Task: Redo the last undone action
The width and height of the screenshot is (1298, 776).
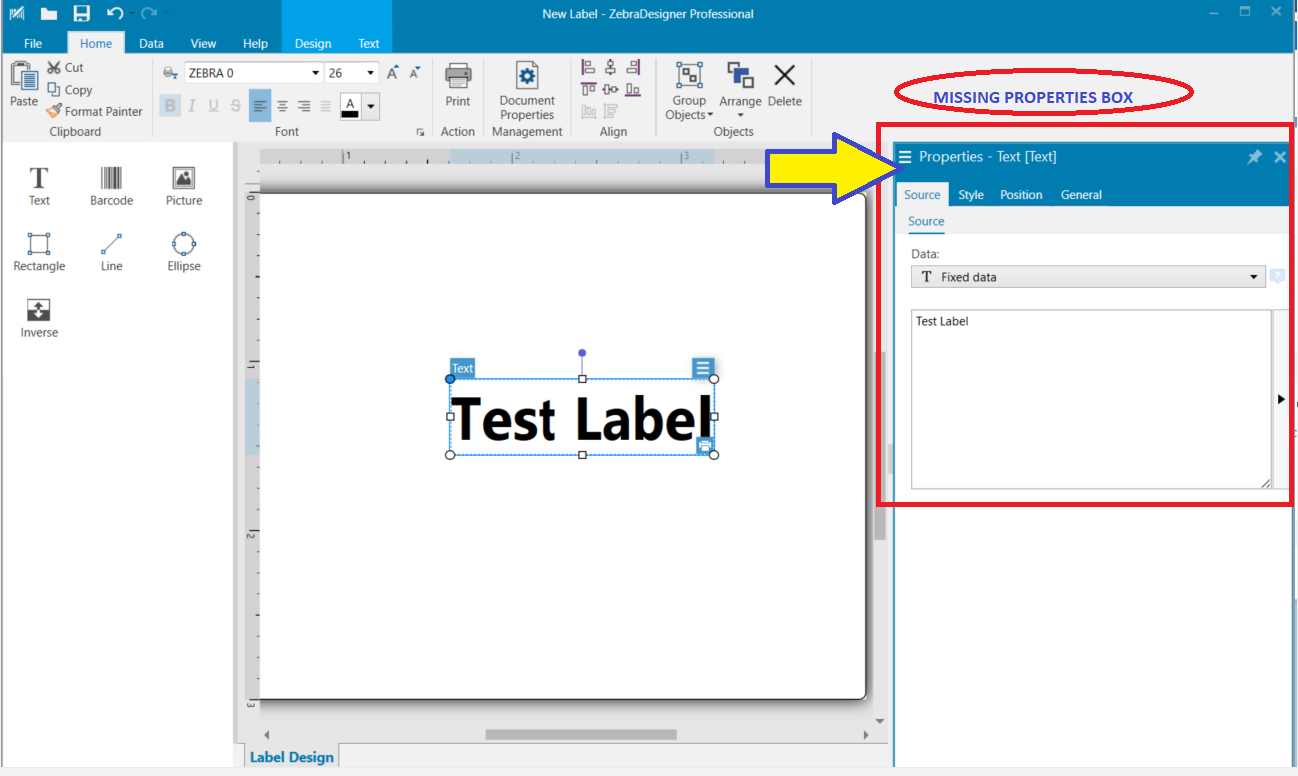Action: pyautogui.click(x=149, y=13)
